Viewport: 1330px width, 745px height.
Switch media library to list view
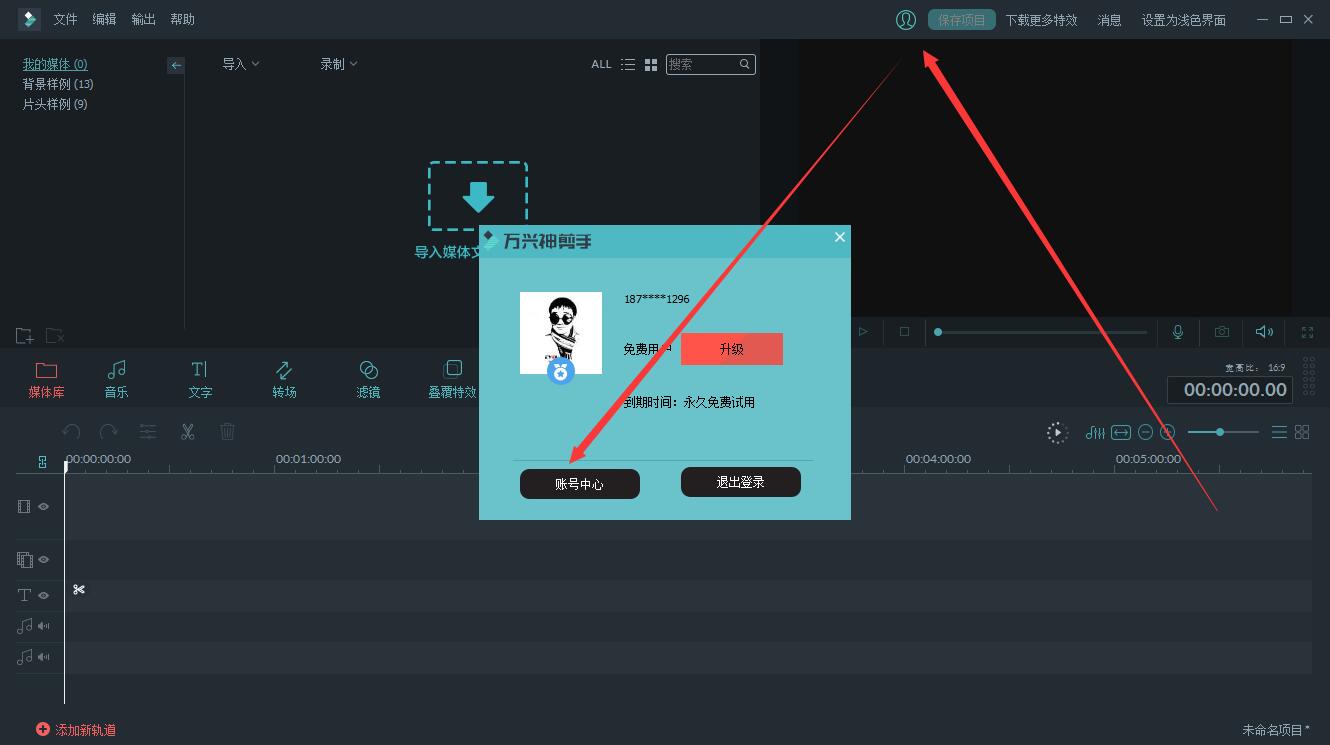coord(627,64)
